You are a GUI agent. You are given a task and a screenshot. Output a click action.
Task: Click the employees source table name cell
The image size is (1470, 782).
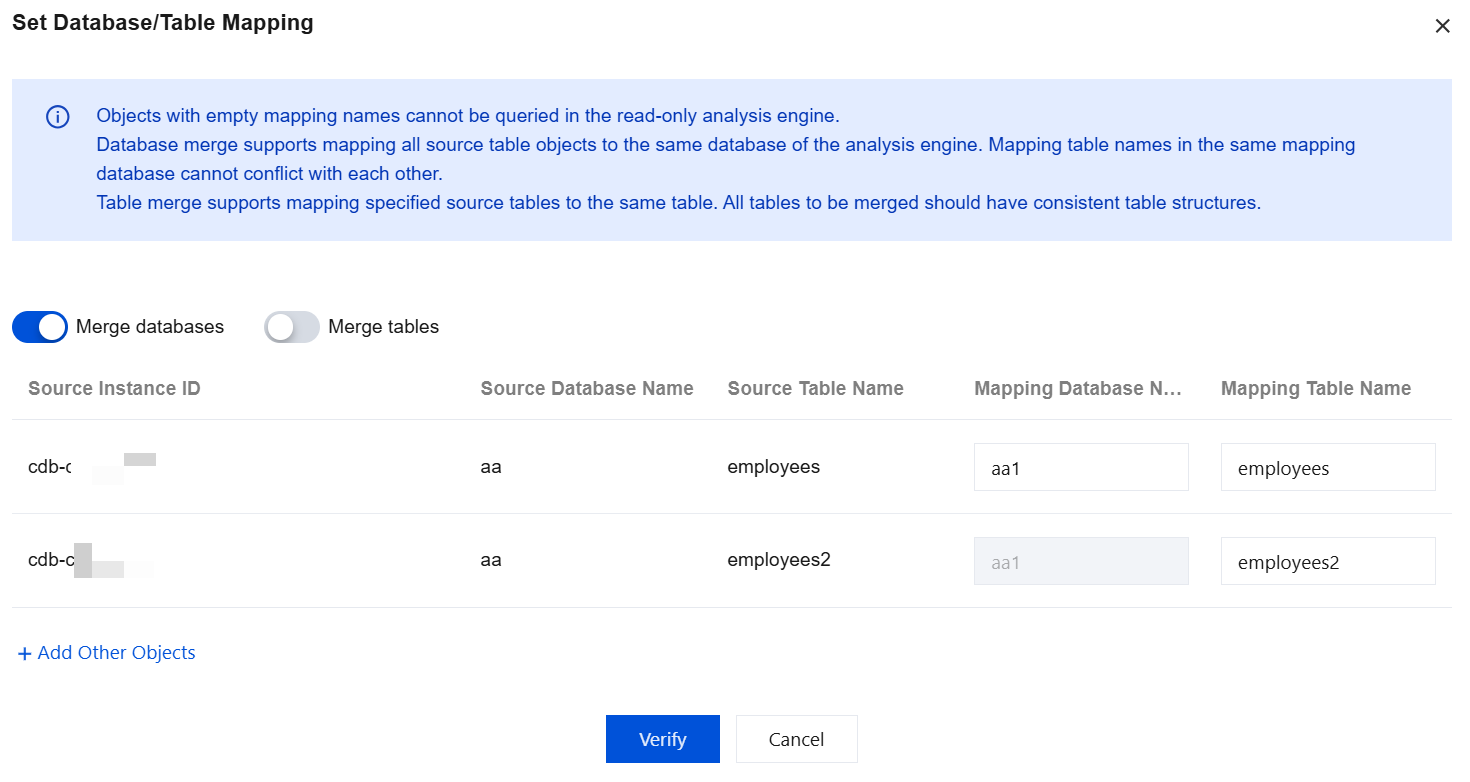(773, 467)
